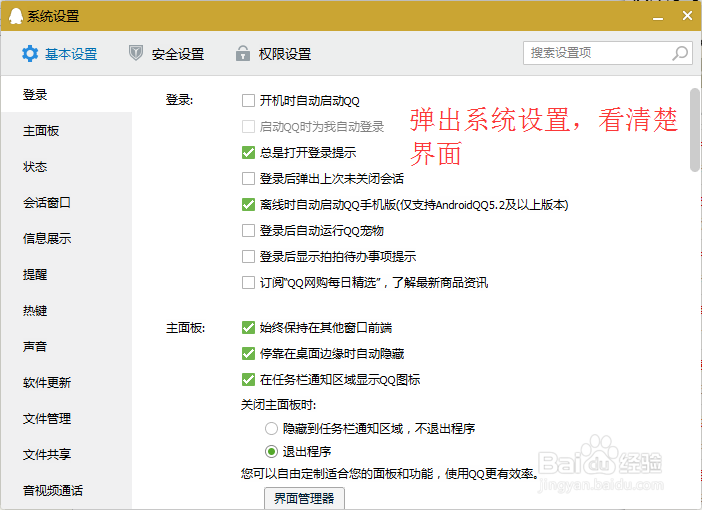Select 主面板 in the left sidebar
This screenshot has height=510, width=702.
66,131
